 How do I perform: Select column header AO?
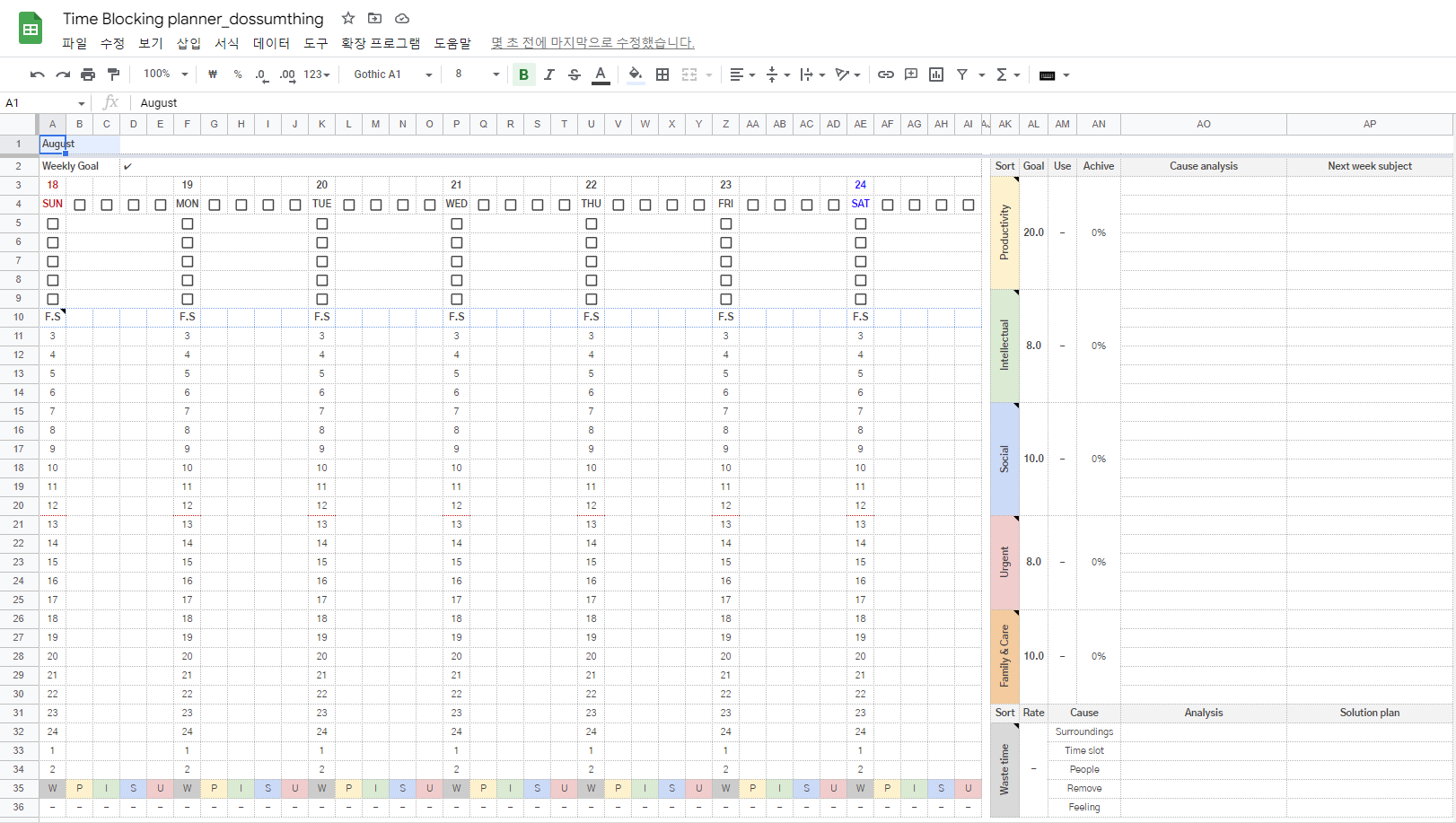(1204, 124)
